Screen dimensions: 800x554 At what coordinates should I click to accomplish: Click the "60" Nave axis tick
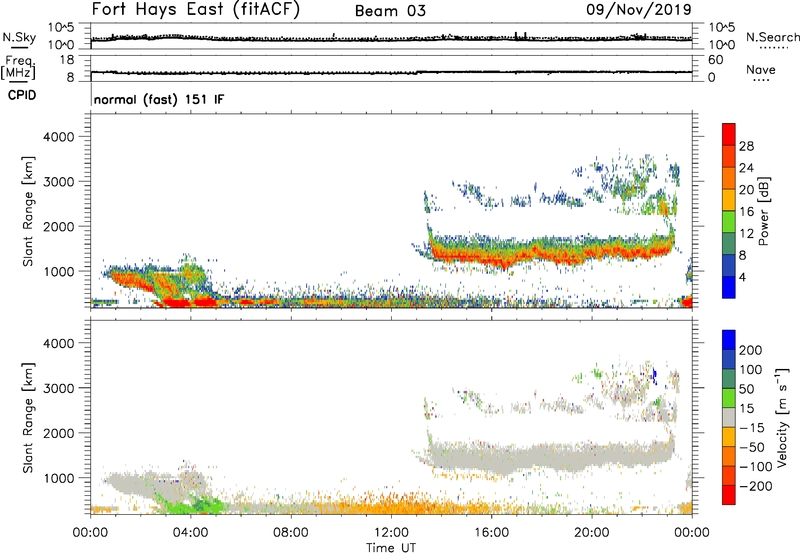pos(715,60)
